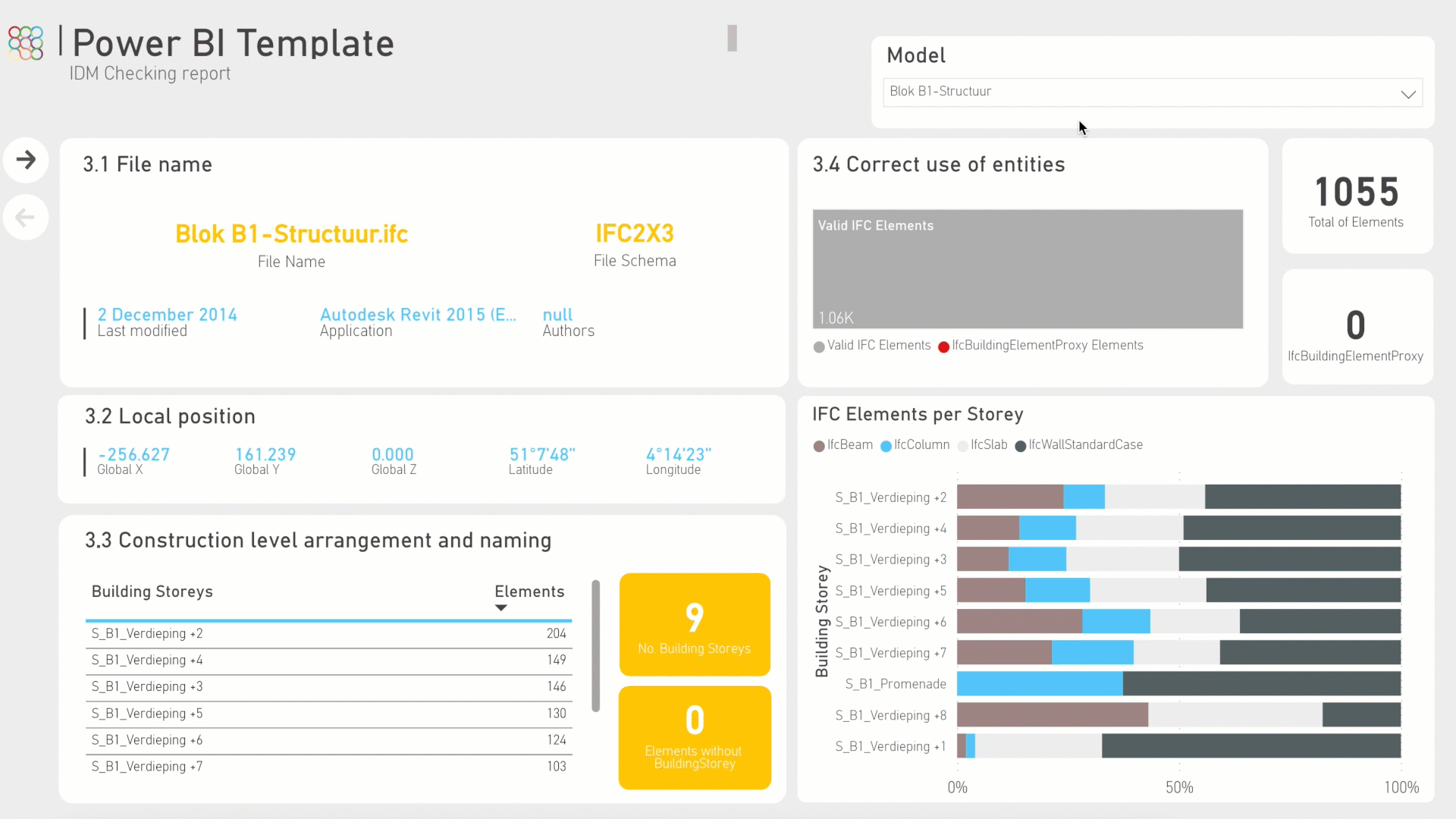Select the S_B1_Verdieping +3 table row

pos(329,687)
